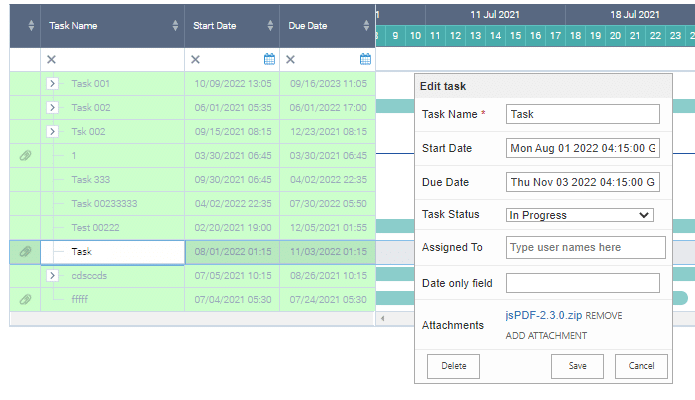
Task: Click day 20 in the timeline header
Action: click(615, 35)
